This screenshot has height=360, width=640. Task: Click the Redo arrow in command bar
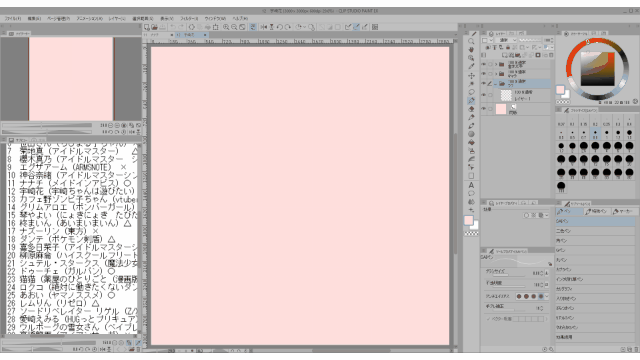coord(181,27)
